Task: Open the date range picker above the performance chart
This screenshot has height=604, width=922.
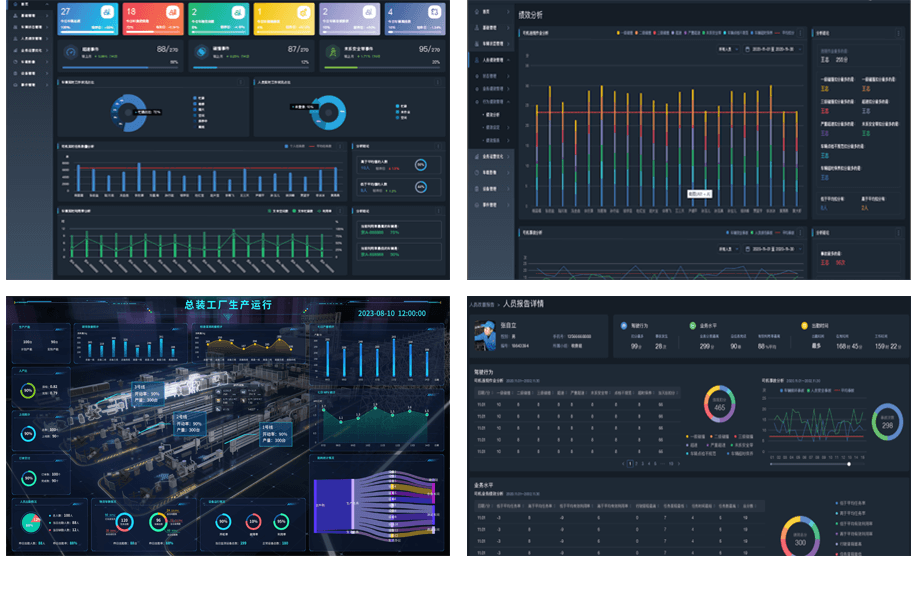Action: click(x=771, y=47)
